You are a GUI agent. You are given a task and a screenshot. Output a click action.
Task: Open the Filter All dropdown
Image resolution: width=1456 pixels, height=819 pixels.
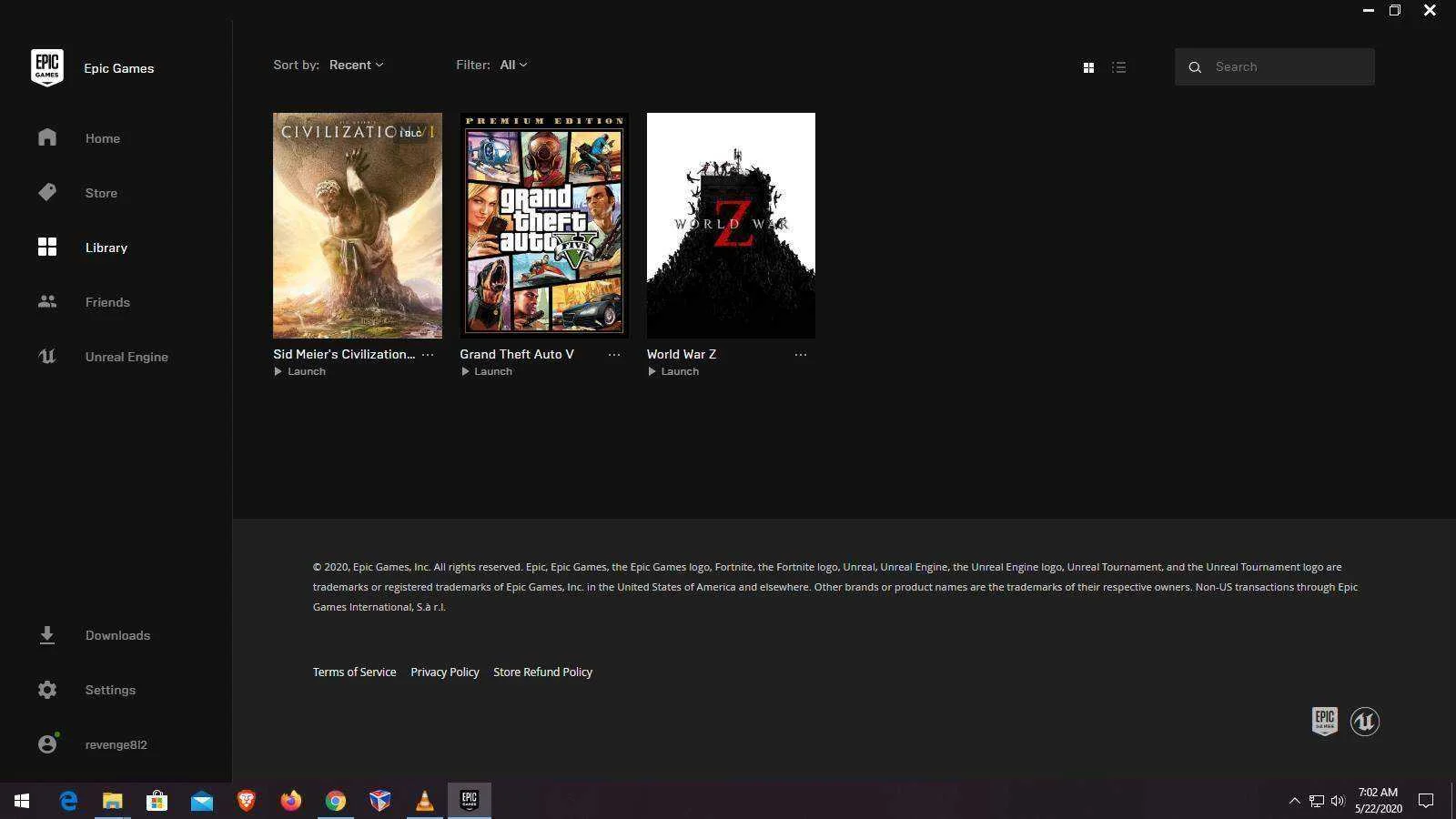point(513,65)
